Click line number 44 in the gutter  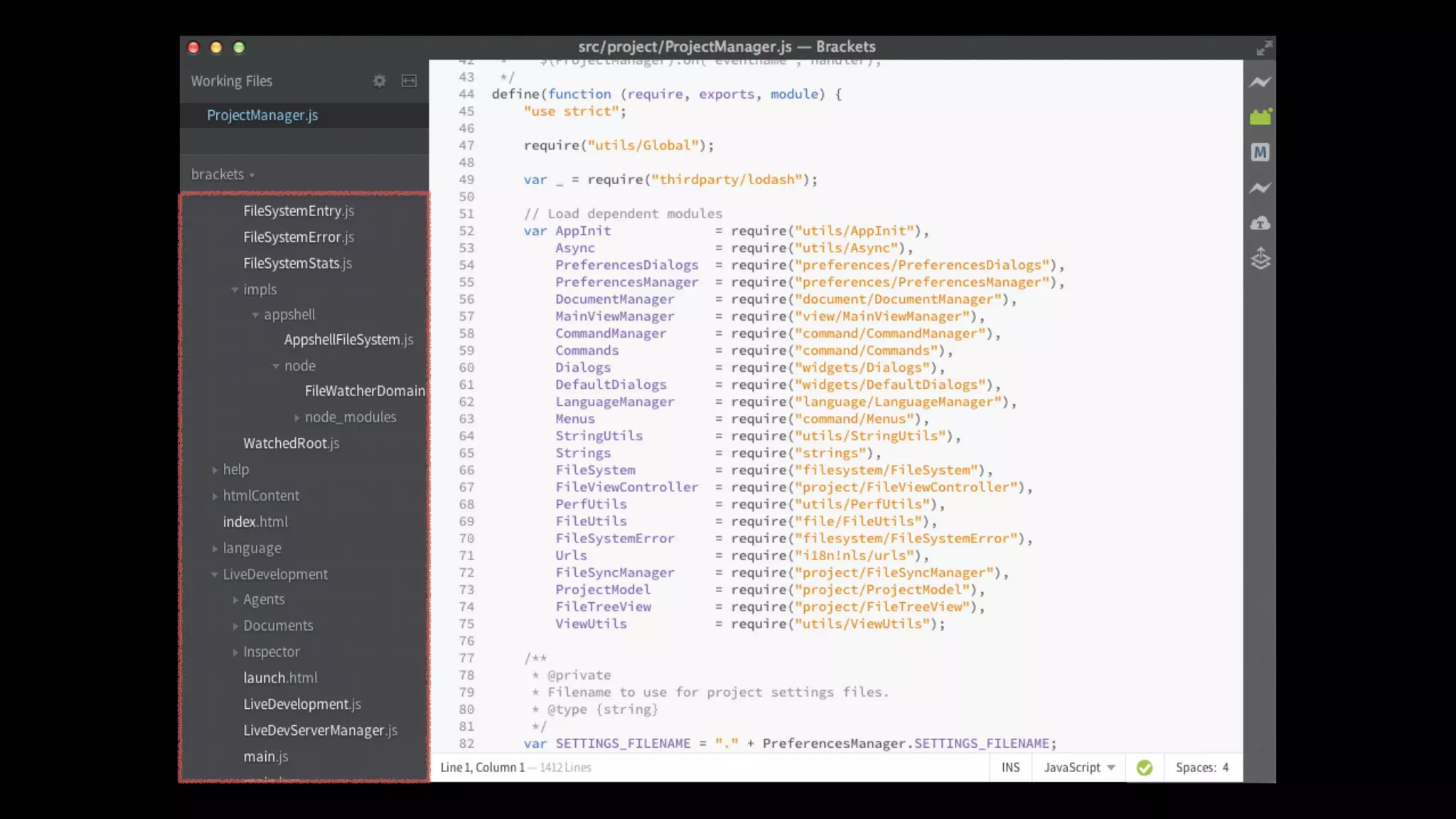click(466, 94)
